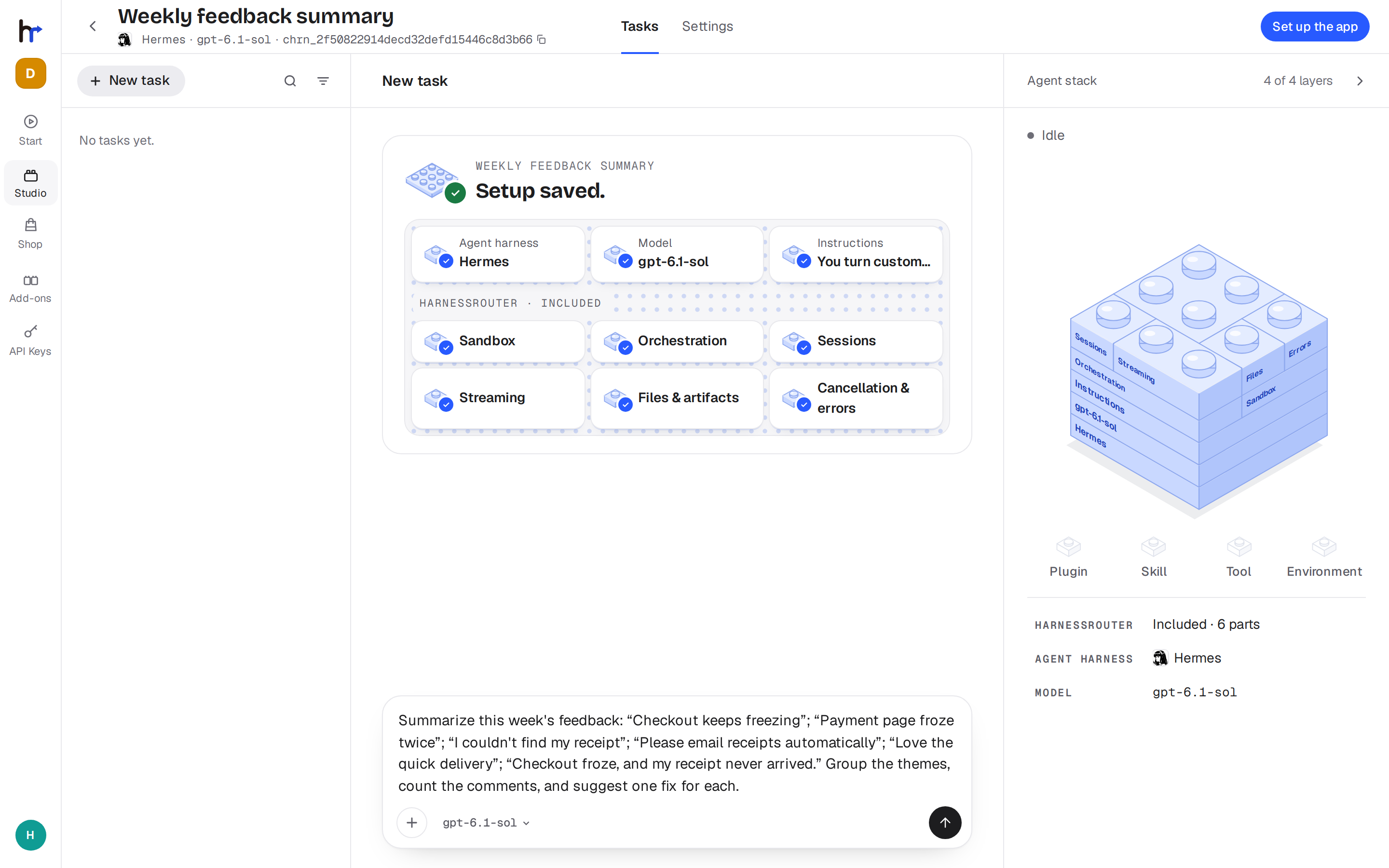Select the Sessions card
This screenshot has width=1389, height=868.
tap(856, 341)
